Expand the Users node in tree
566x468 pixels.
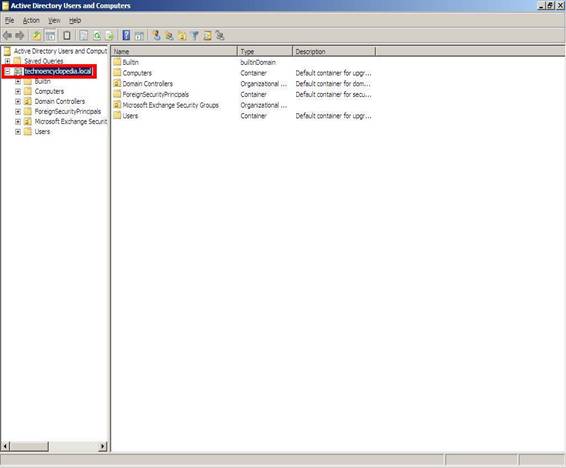[x=18, y=132]
